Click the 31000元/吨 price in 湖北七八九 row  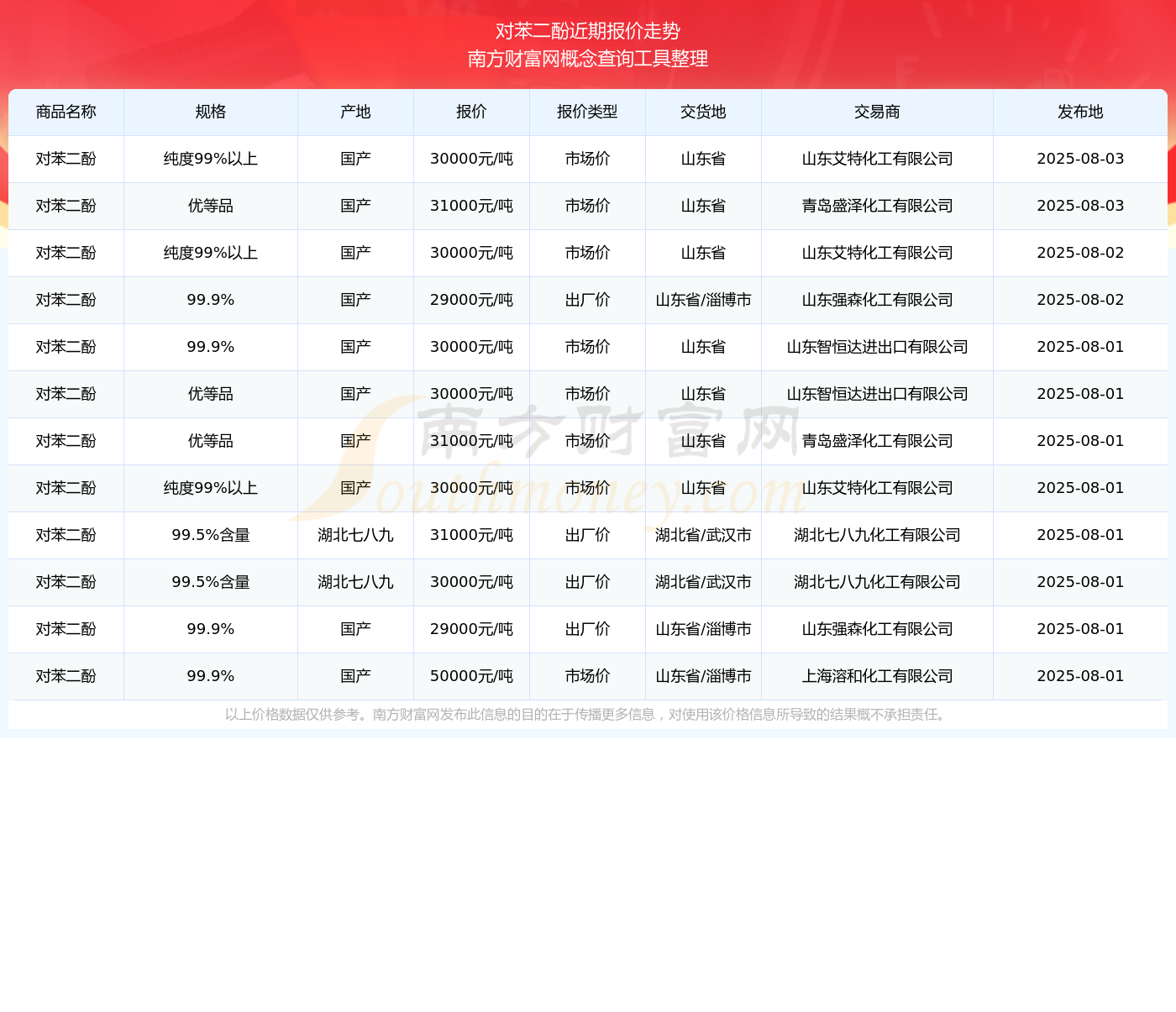tap(471, 535)
